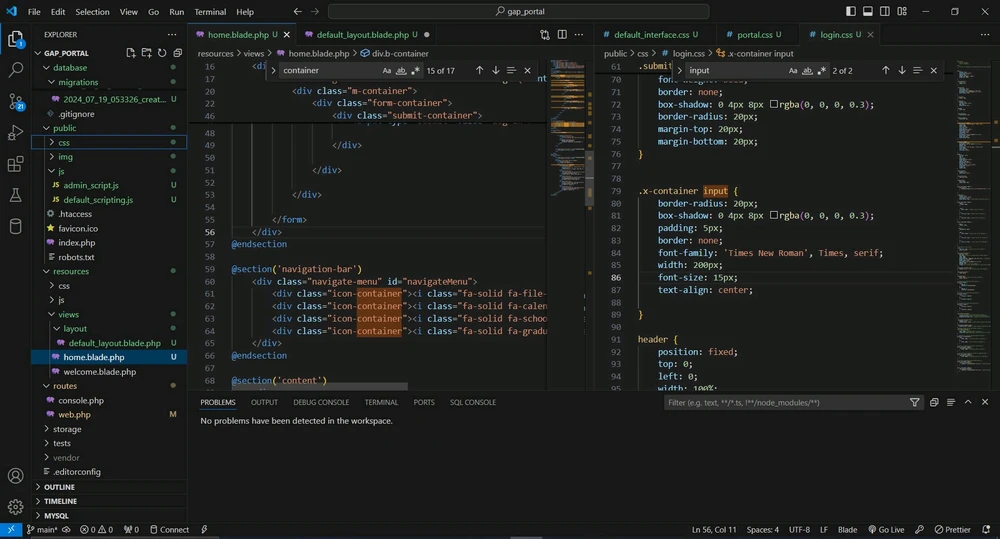
Task: Open the Search view in activity bar
Action: 15,71
